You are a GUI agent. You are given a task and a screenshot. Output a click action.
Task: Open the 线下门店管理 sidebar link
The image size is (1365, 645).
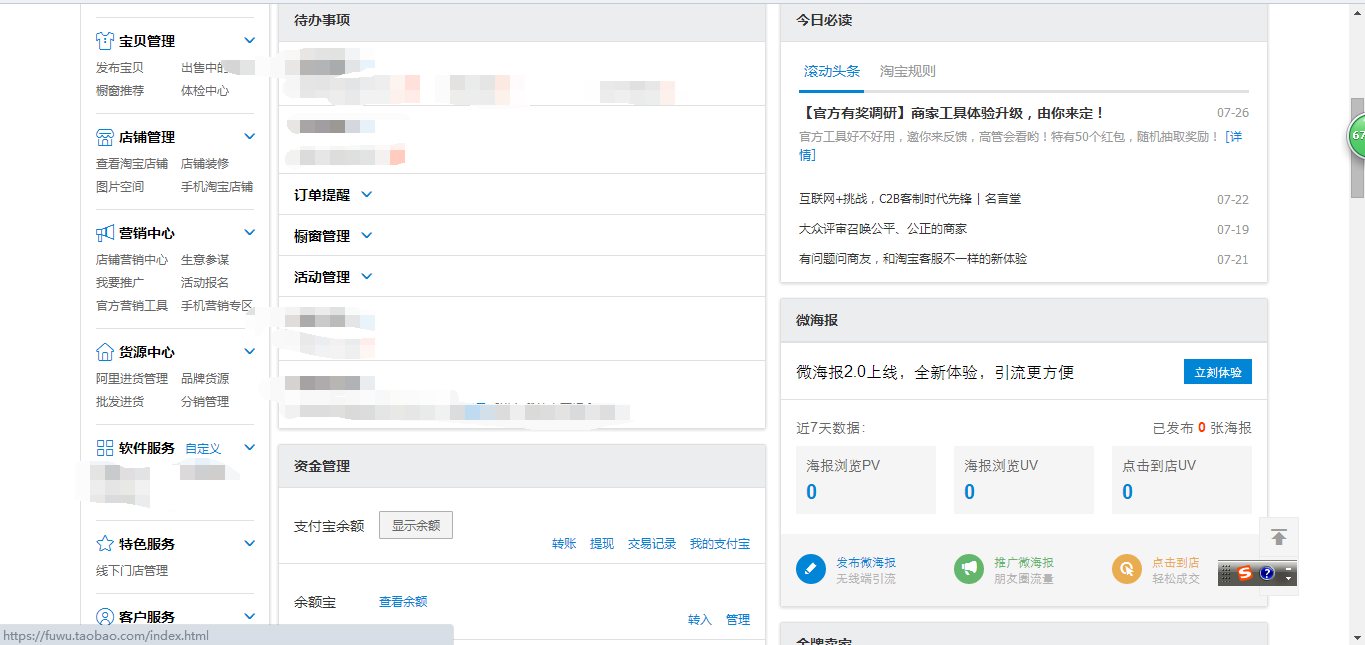coord(132,571)
